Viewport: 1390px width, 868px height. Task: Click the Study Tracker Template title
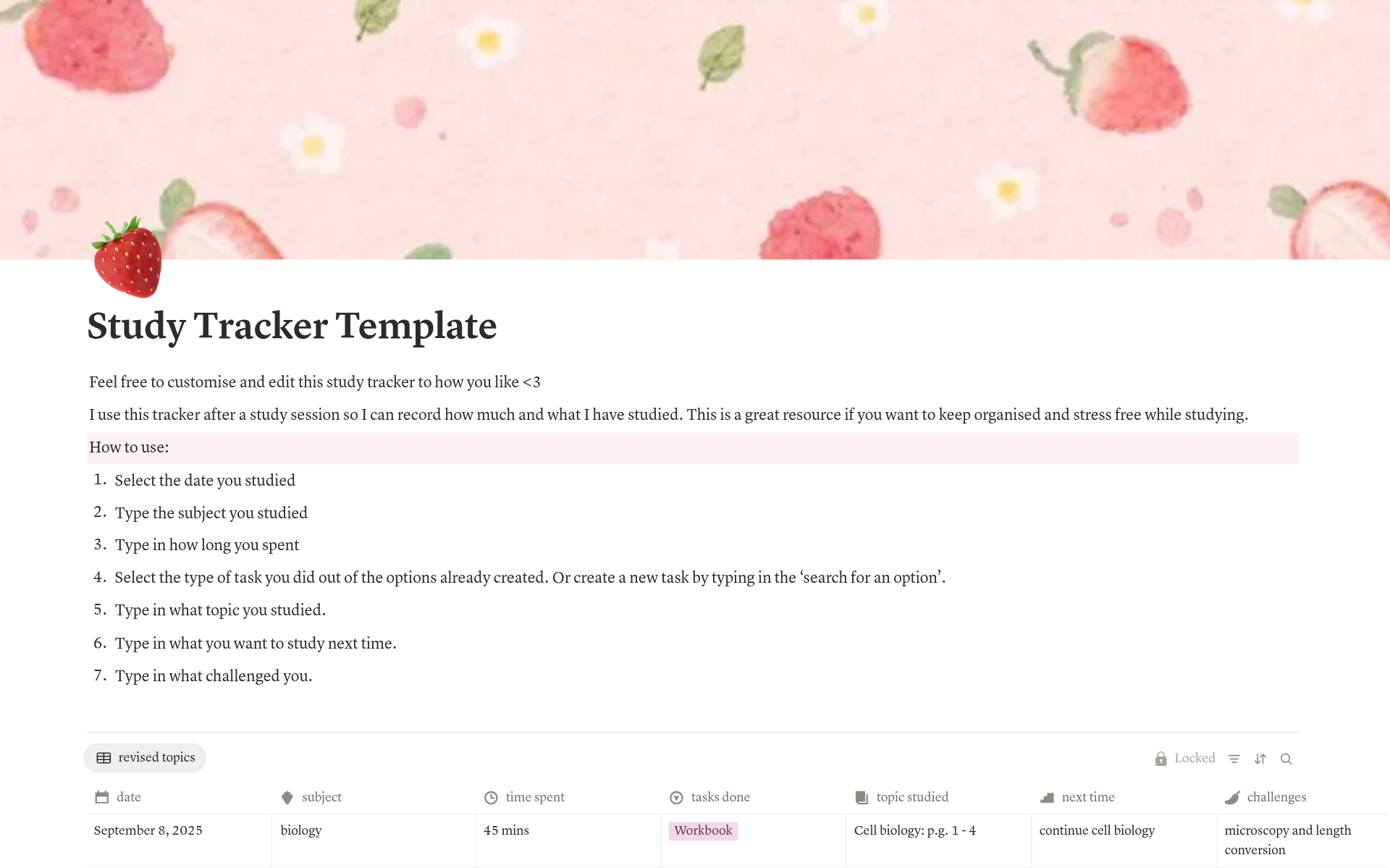(292, 326)
